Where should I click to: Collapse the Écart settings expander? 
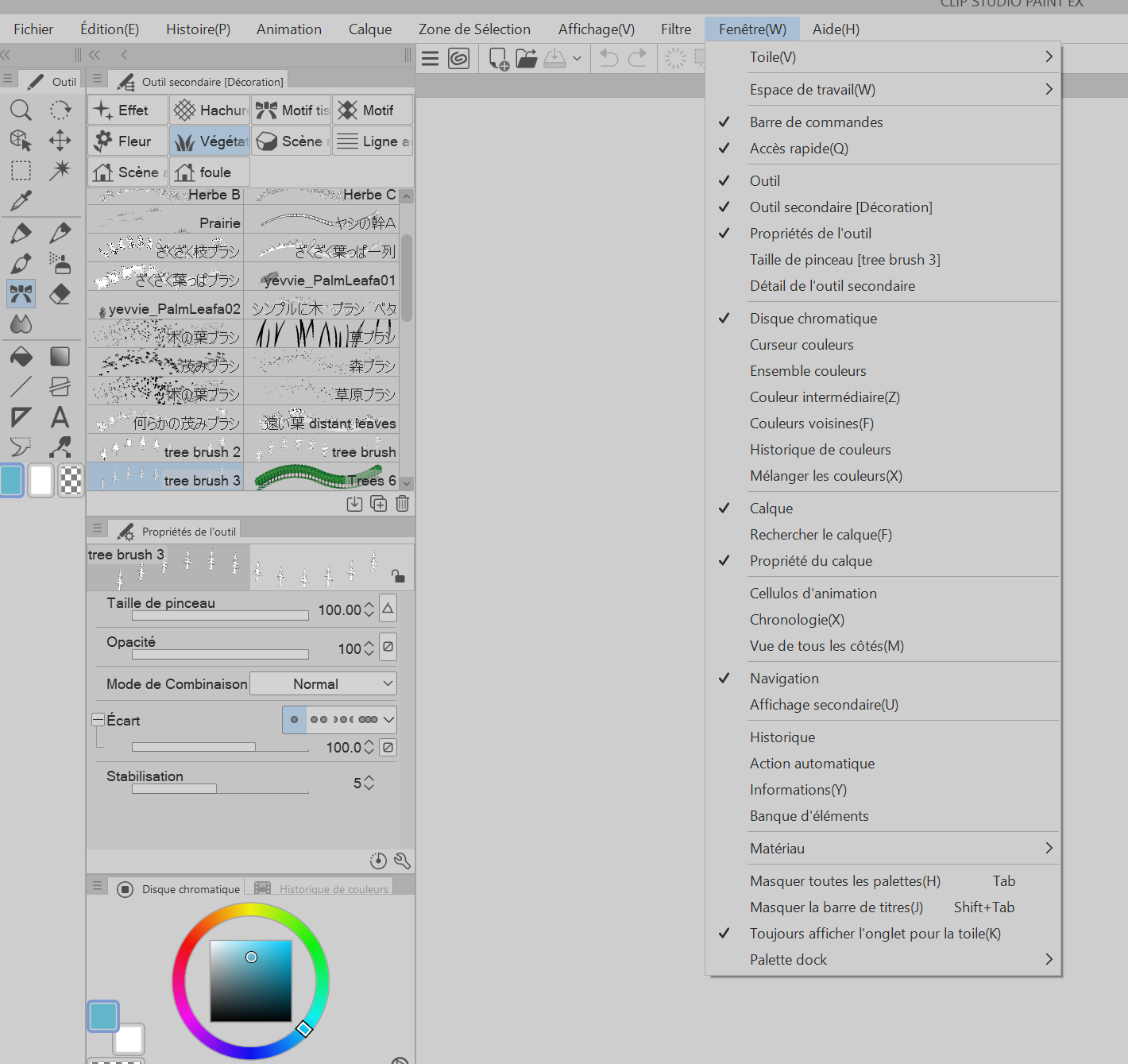[x=99, y=720]
